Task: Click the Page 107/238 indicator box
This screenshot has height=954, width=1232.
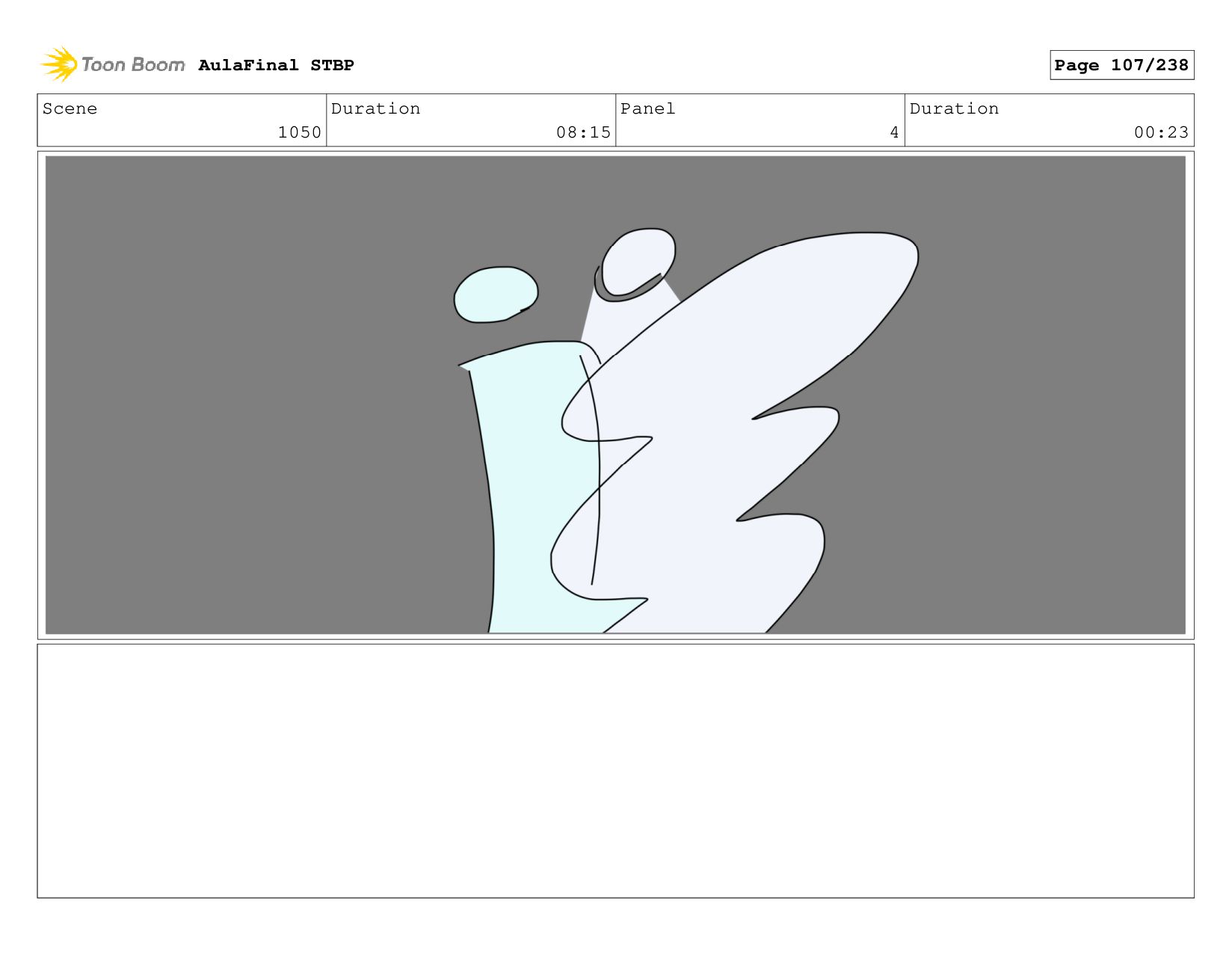Action: coord(1121,65)
